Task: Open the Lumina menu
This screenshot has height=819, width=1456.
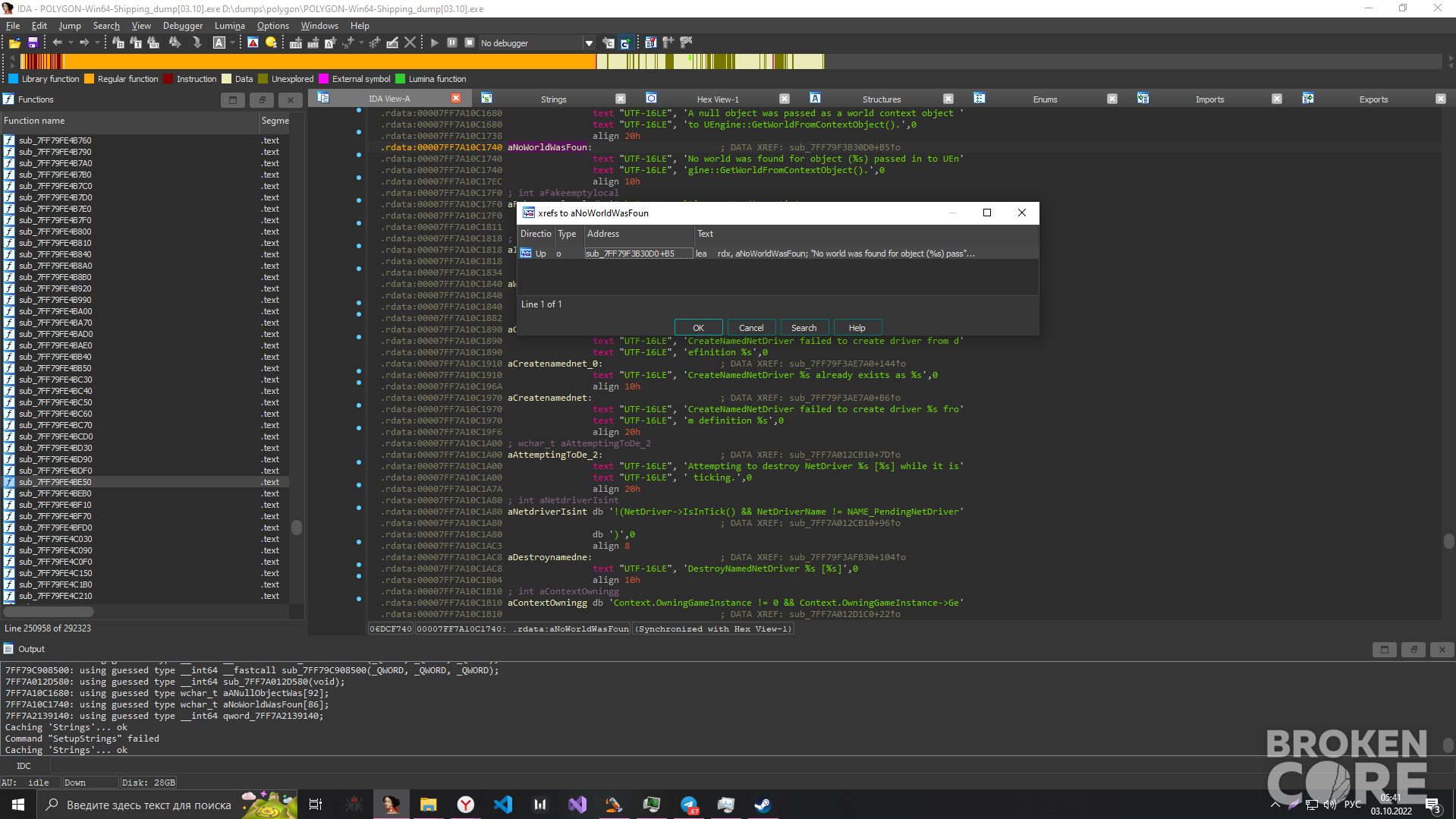Action: (x=229, y=26)
